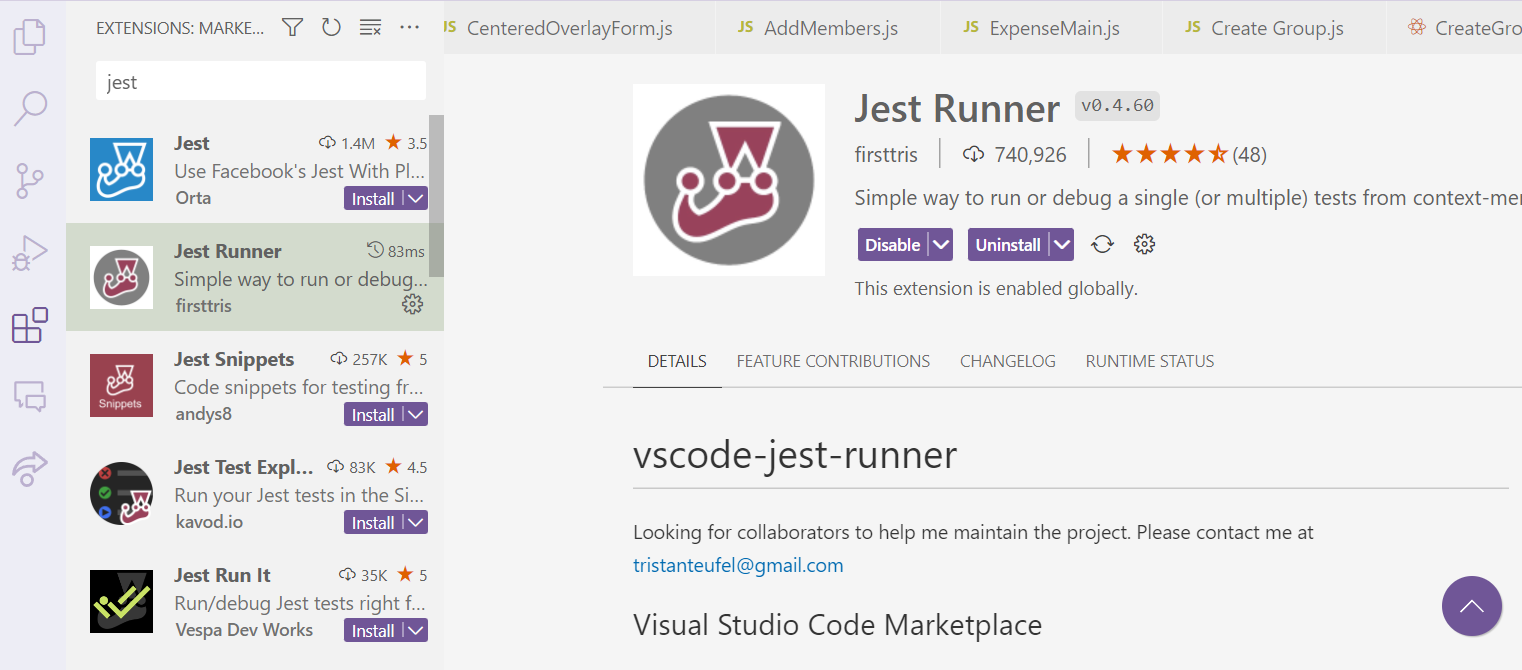This screenshot has height=670, width=1522.
Task: Install Jest Run It extension
Action: pos(373,630)
